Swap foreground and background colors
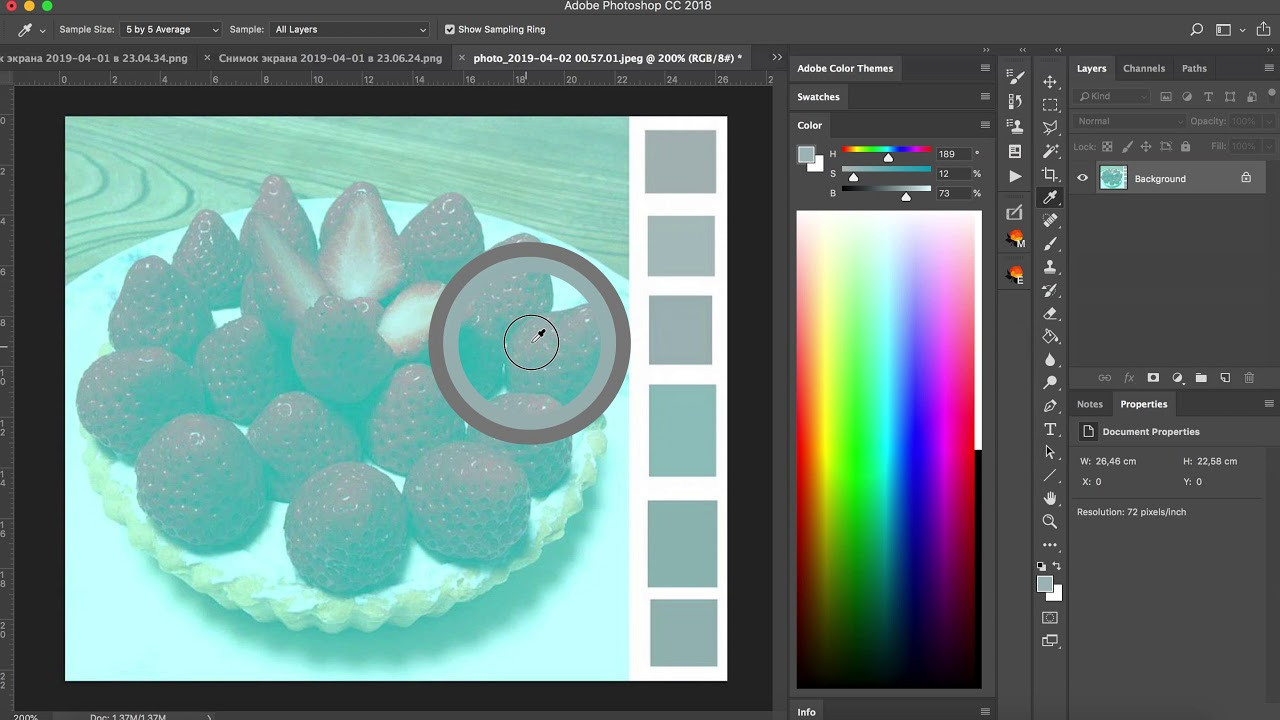The height and width of the screenshot is (720, 1280). tap(1057, 567)
